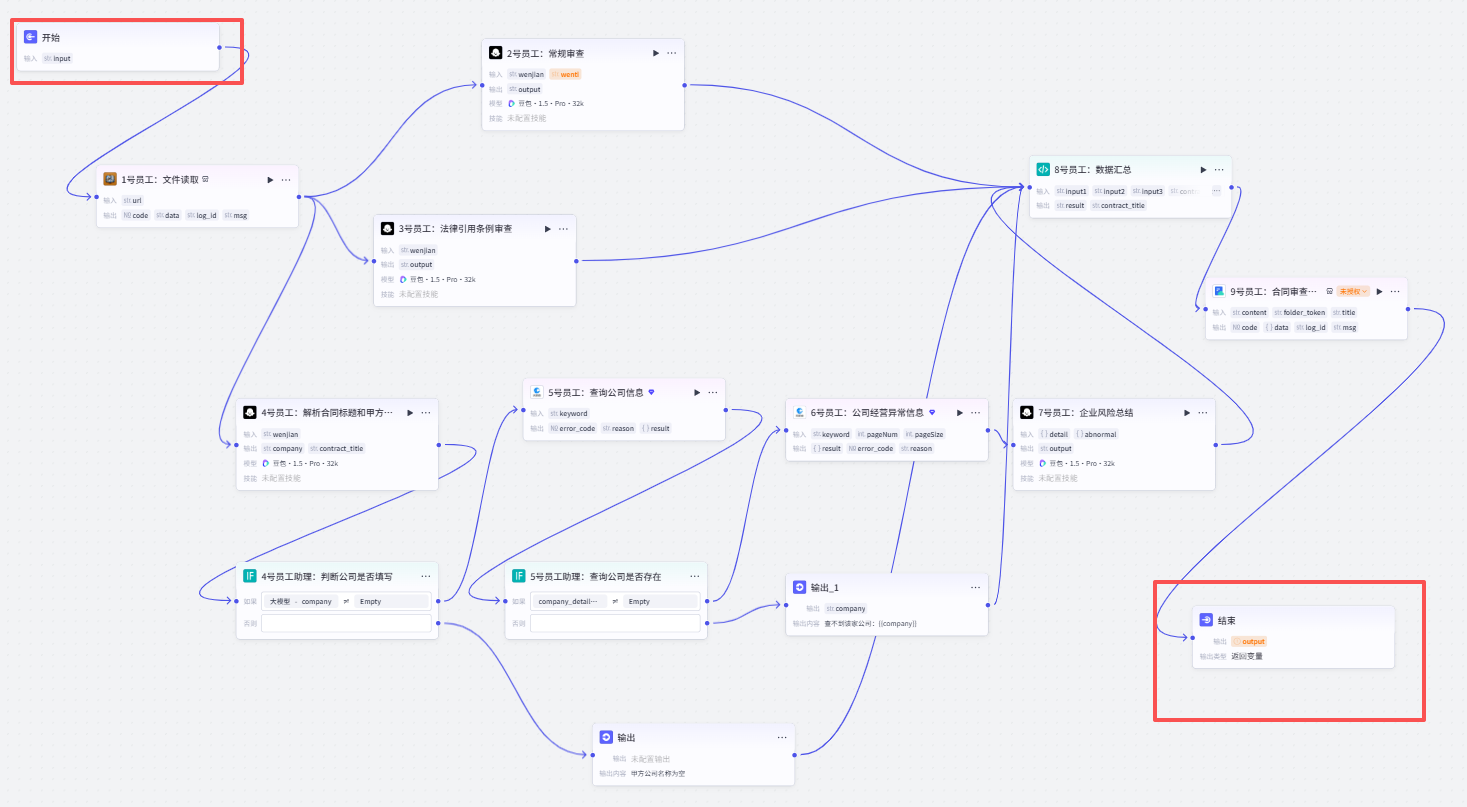
Task: Expand the 未授权 authorization dropdown
Action: coord(1352,291)
